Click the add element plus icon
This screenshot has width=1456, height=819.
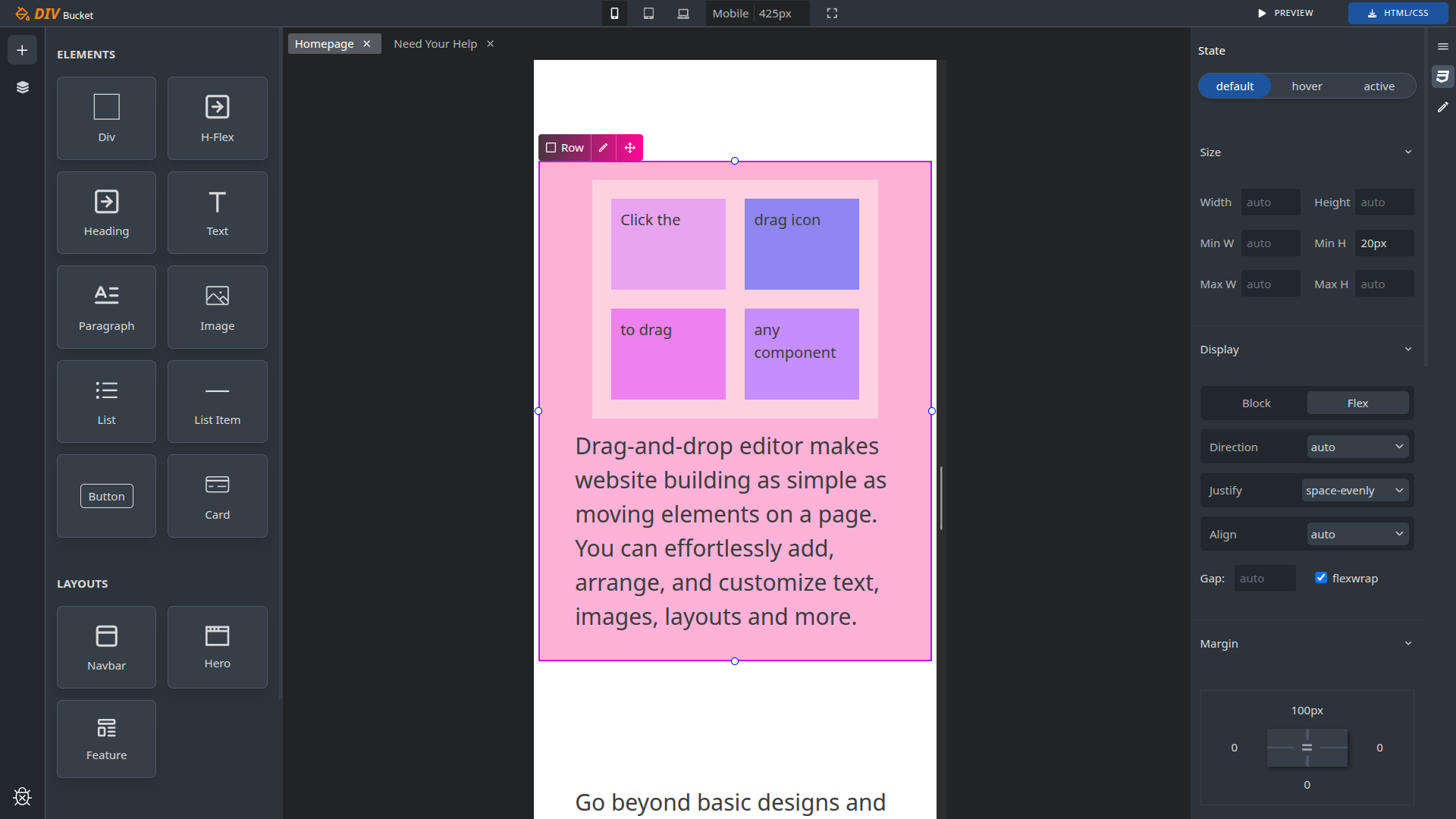pos(22,50)
